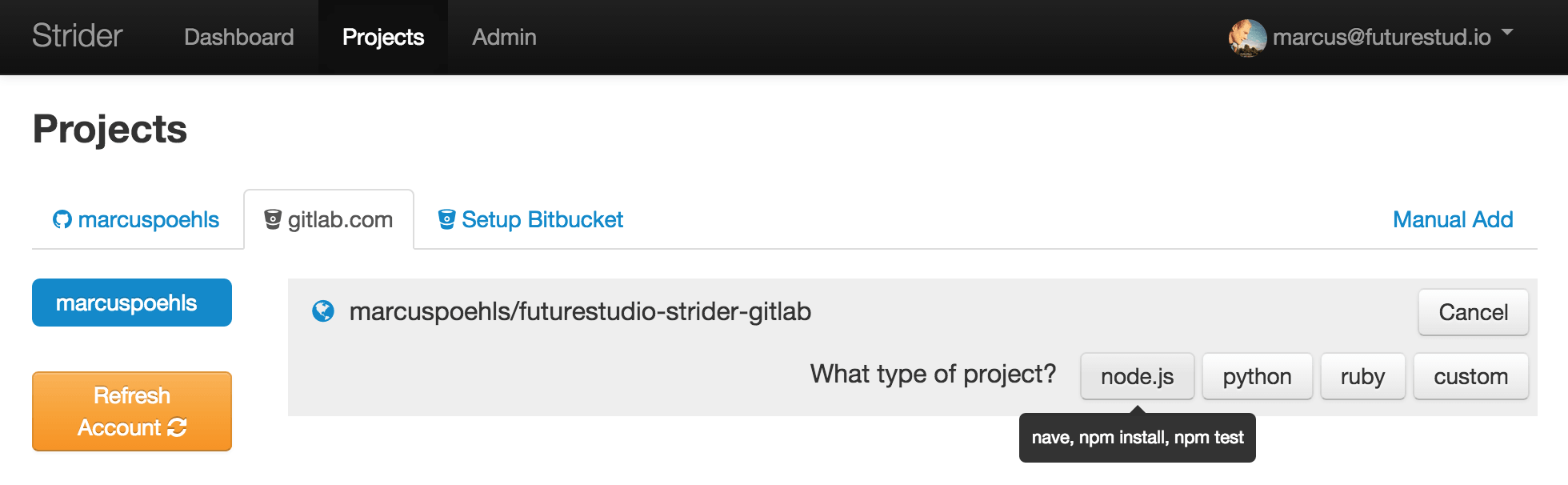Choose node.js as project type
The height and width of the screenshot is (485, 1568).
pyautogui.click(x=1137, y=376)
